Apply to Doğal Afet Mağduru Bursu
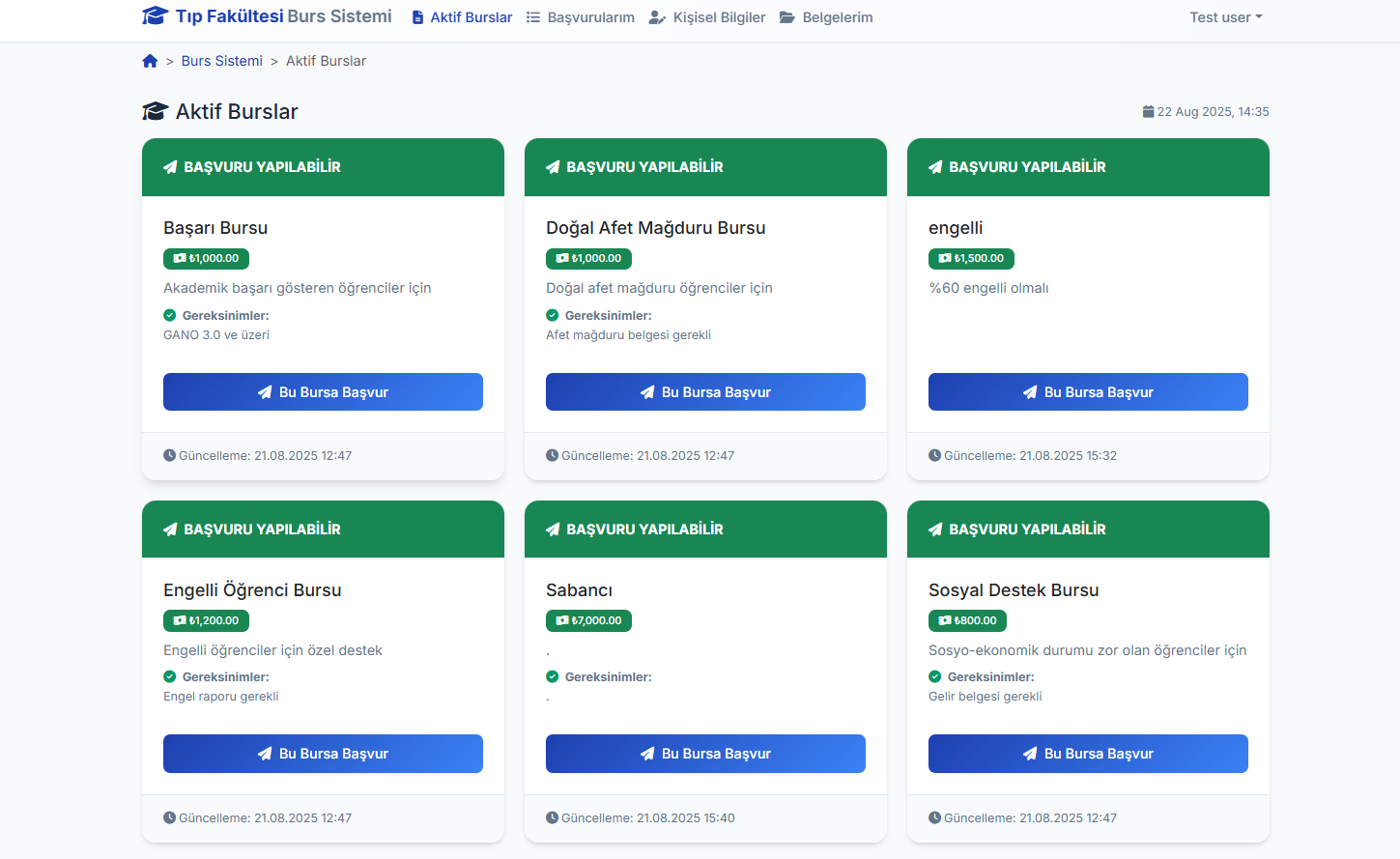This screenshot has height=859, width=1400. (x=705, y=392)
